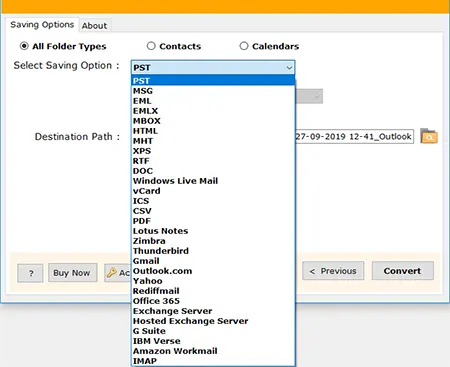450x367 pixels.
Task: Go back with the Previous button
Action: 333,271
